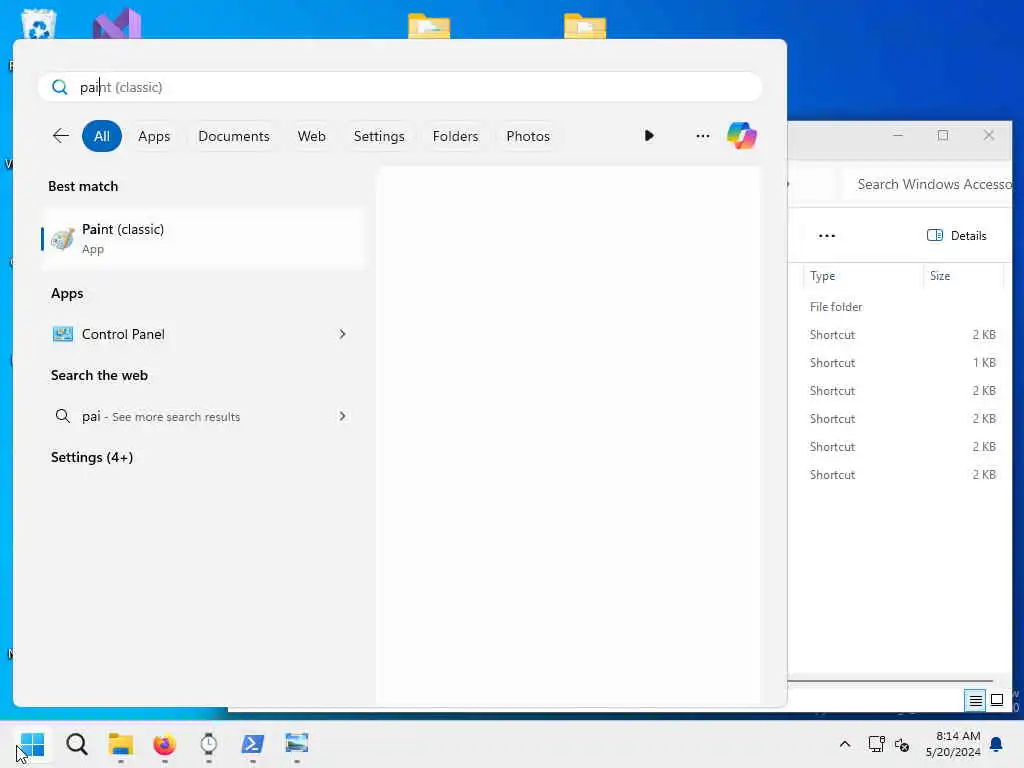Screen dimensions: 1024x768
Task: Open Control Panel app result
Action: tap(123, 334)
